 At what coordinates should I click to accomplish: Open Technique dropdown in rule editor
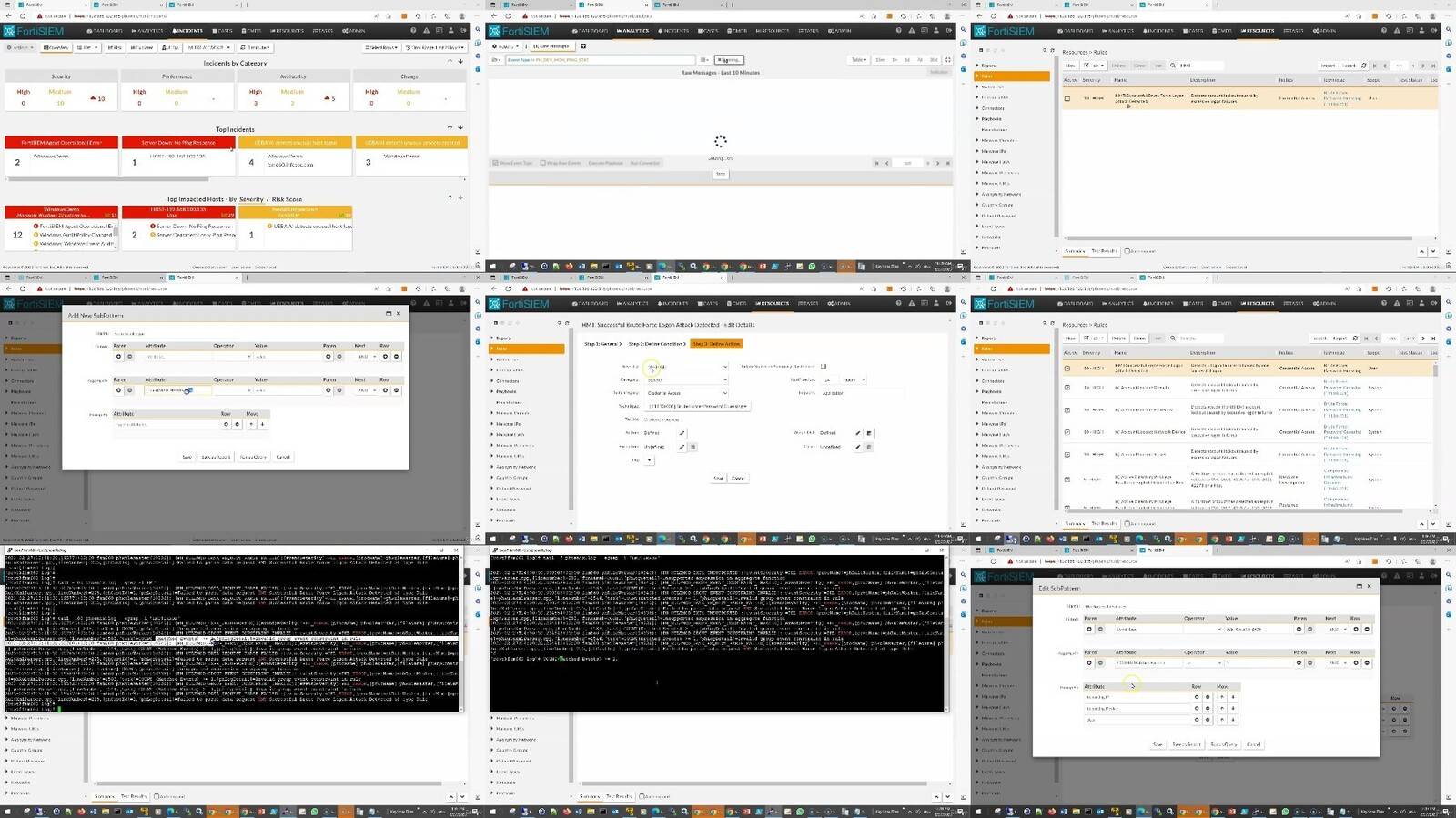click(698, 406)
